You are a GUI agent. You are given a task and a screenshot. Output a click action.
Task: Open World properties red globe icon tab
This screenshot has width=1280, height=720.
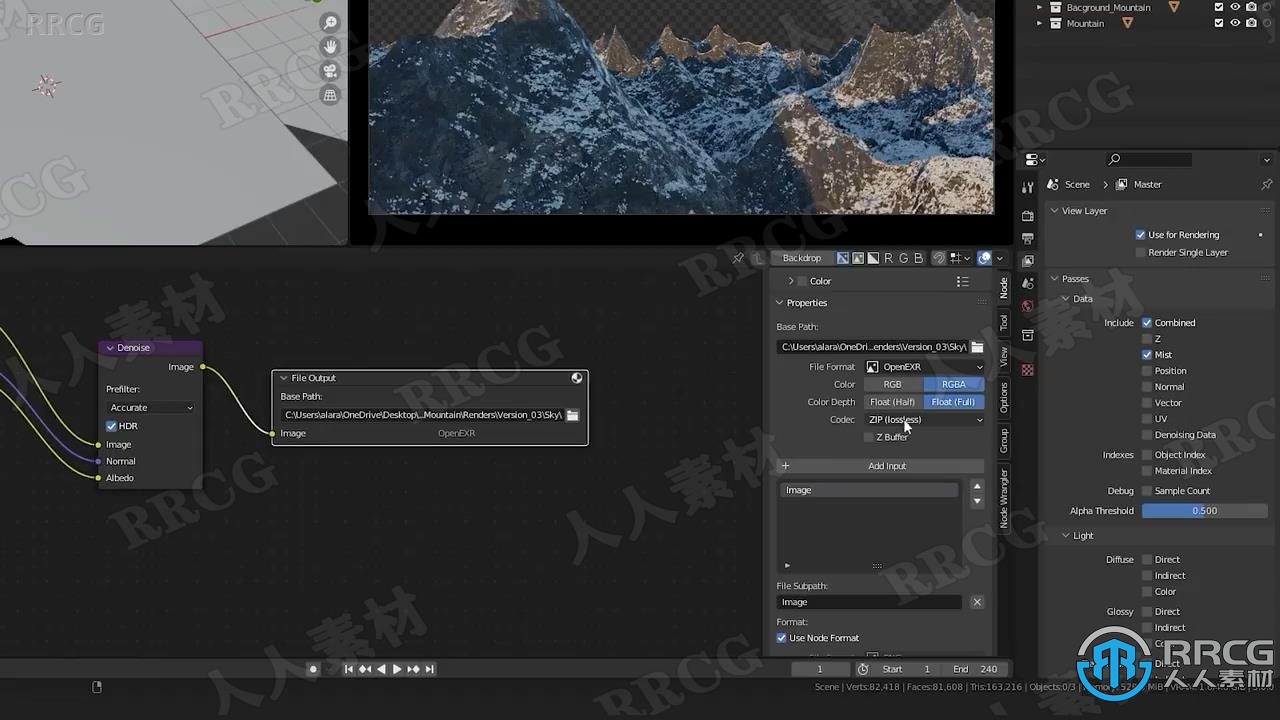click(1027, 307)
